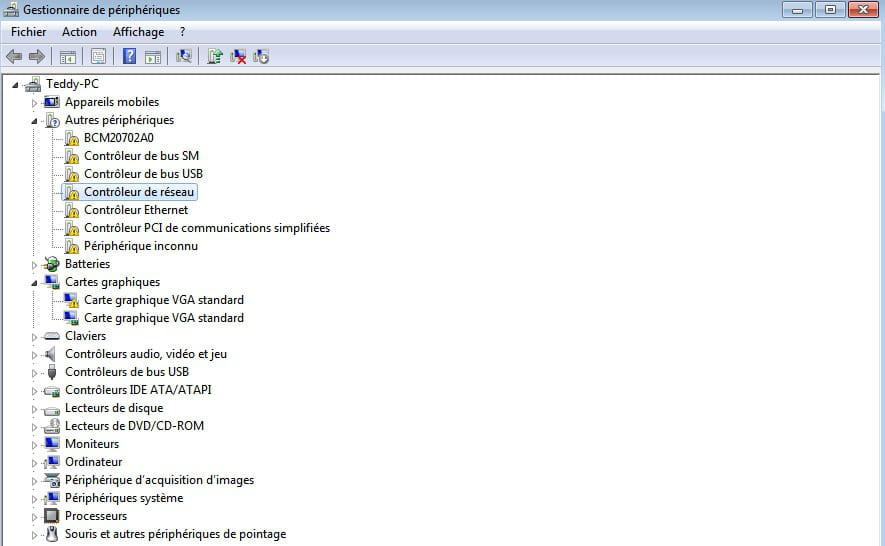Click the Uninstall device red-X icon
This screenshot has height=546, width=885.
(238, 56)
